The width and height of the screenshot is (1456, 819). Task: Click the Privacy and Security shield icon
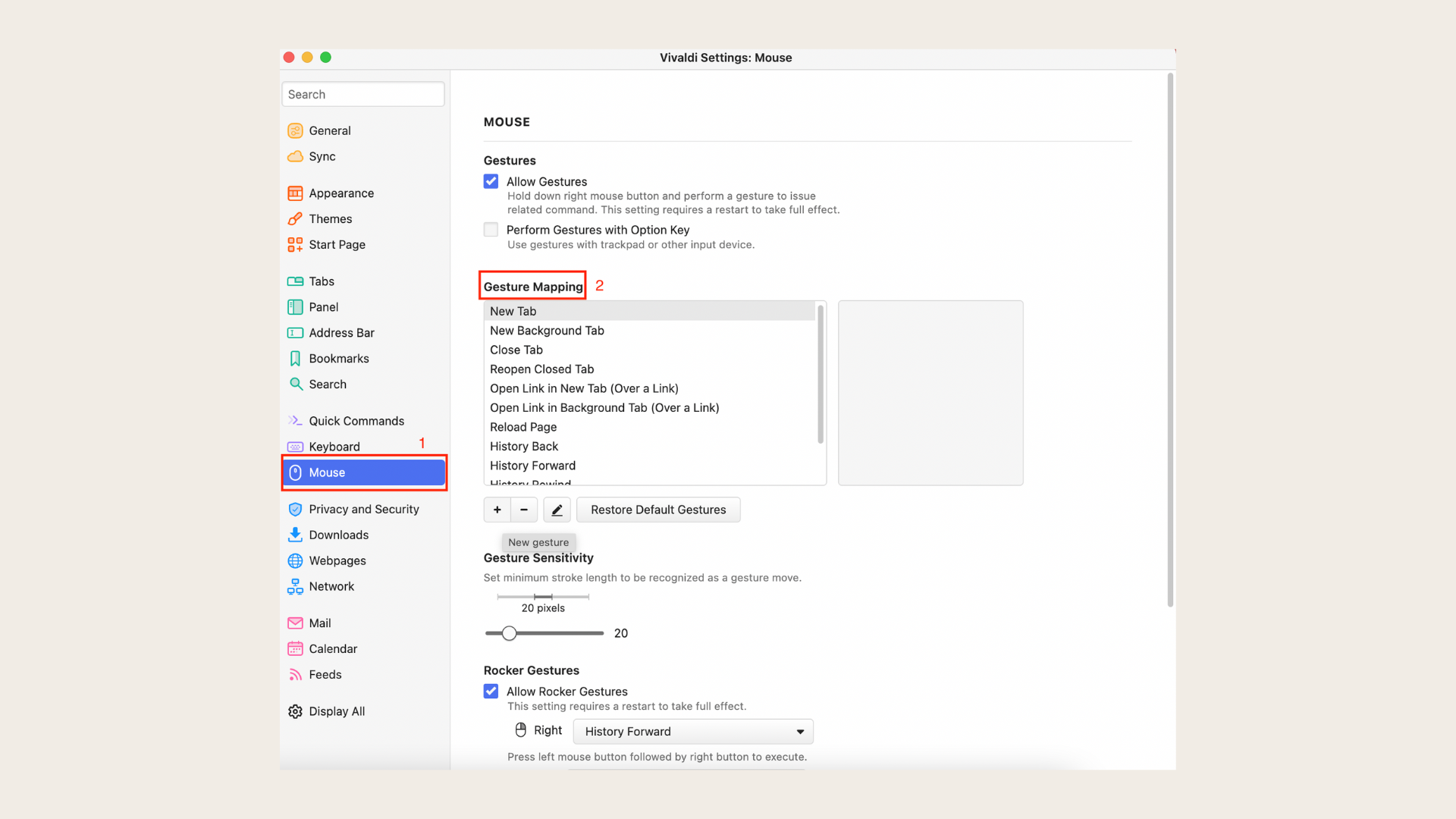tap(295, 510)
